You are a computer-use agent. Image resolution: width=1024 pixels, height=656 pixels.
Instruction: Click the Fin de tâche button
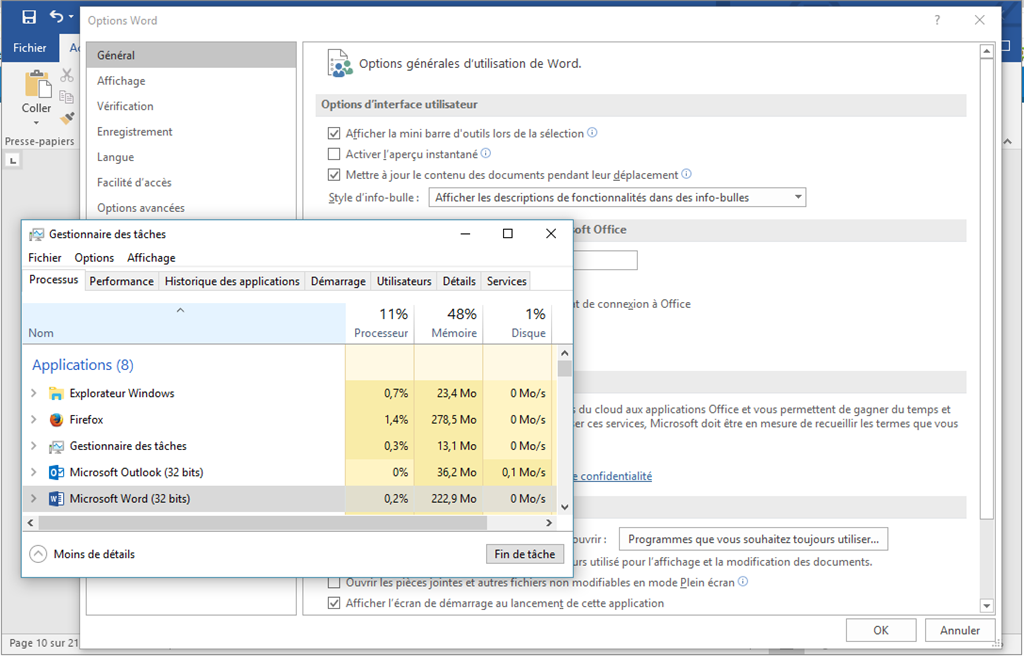[524, 554]
